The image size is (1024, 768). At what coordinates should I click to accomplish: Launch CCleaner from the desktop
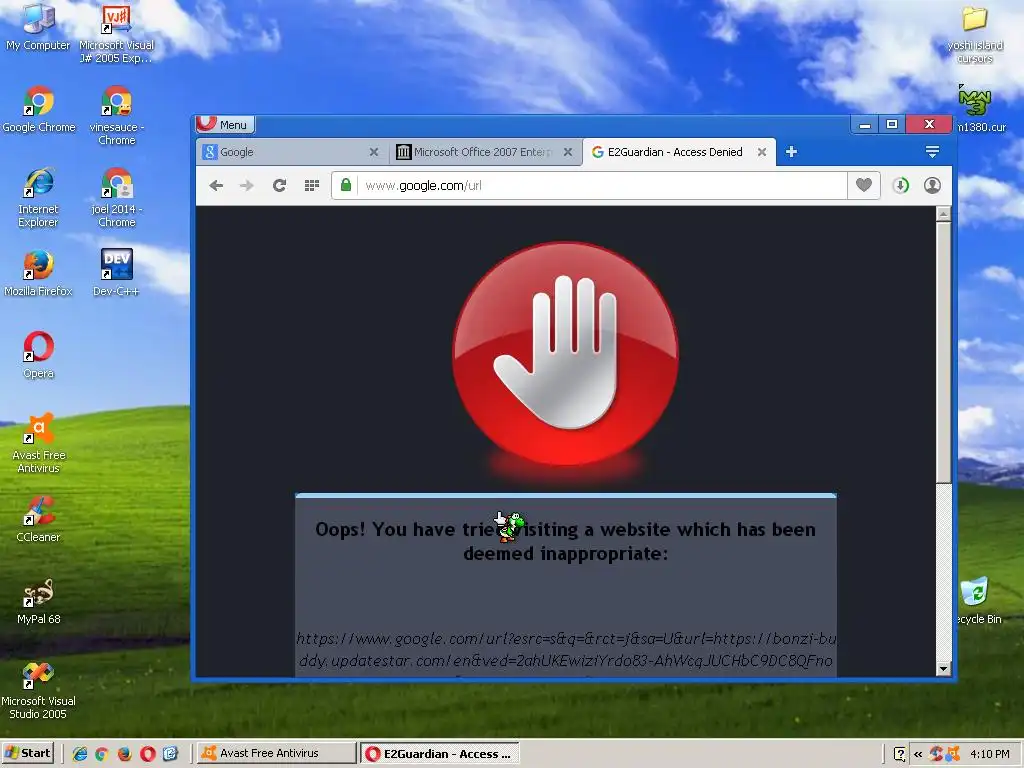click(38, 519)
